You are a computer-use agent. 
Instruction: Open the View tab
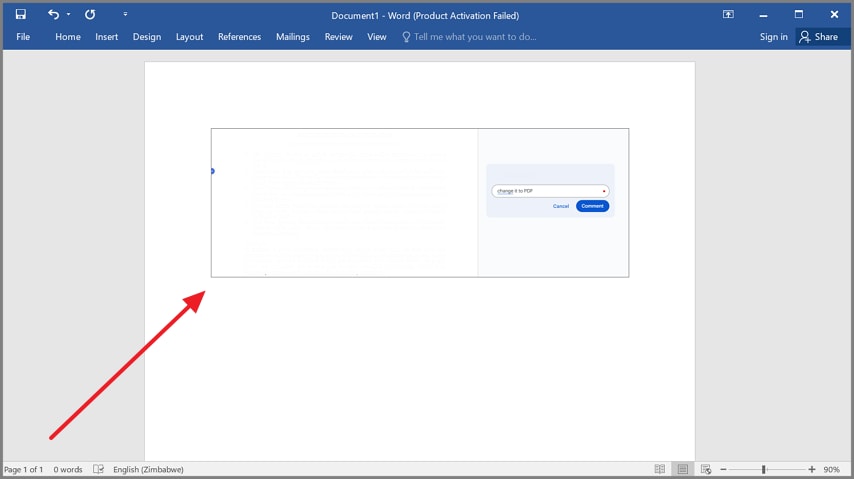tap(376, 37)
